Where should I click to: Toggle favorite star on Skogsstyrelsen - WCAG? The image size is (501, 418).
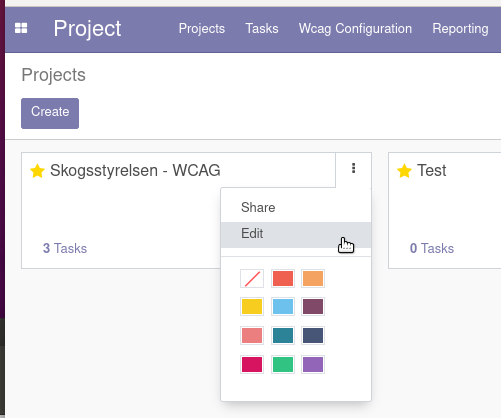coord(37,171)
